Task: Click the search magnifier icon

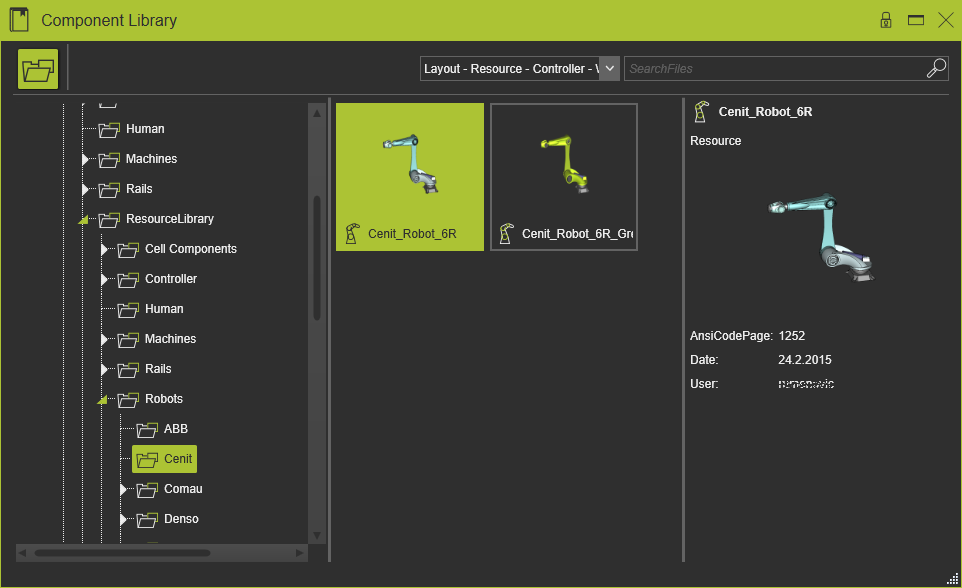Action: (936, 68)
